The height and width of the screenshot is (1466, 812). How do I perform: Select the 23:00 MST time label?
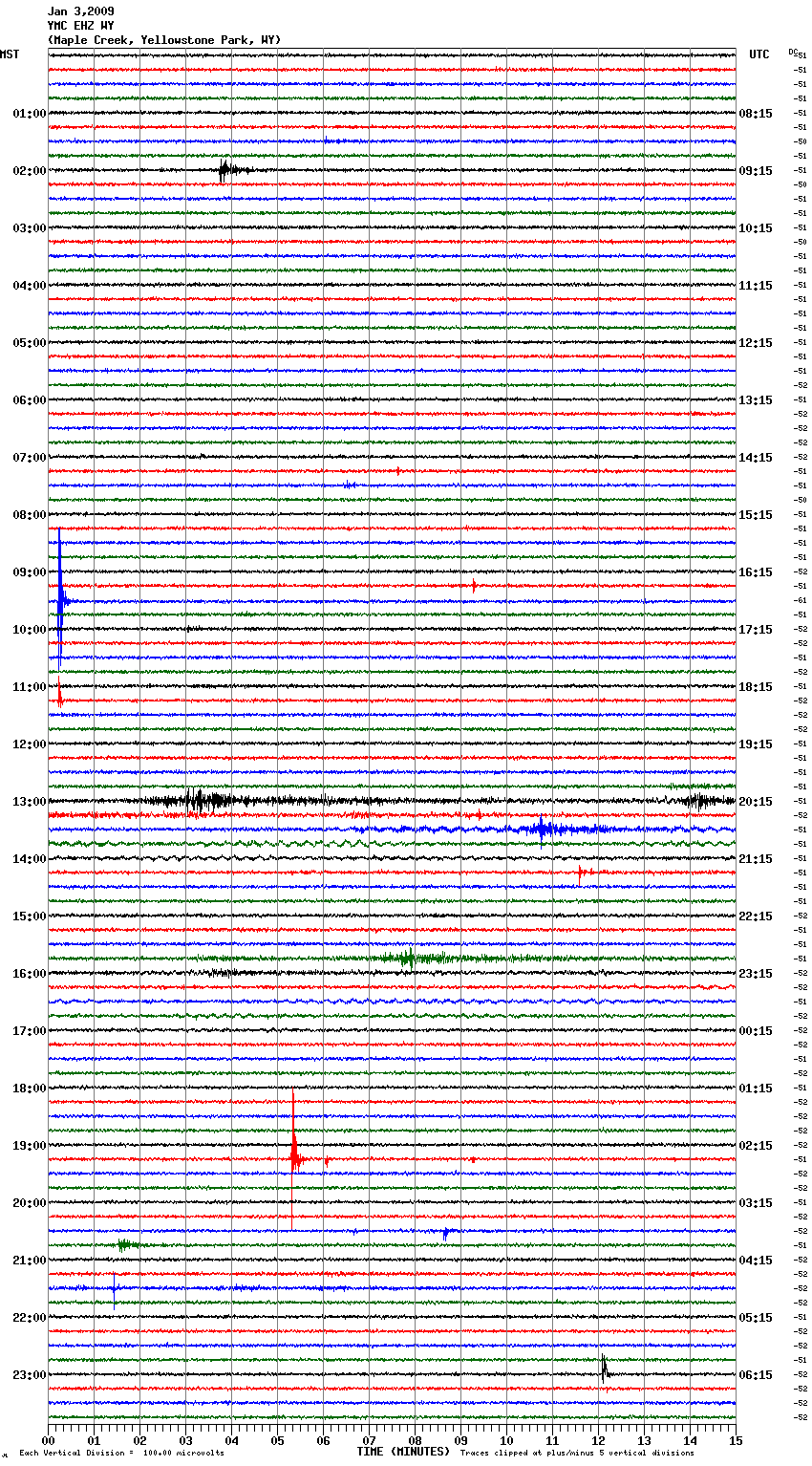point(30,1375)
